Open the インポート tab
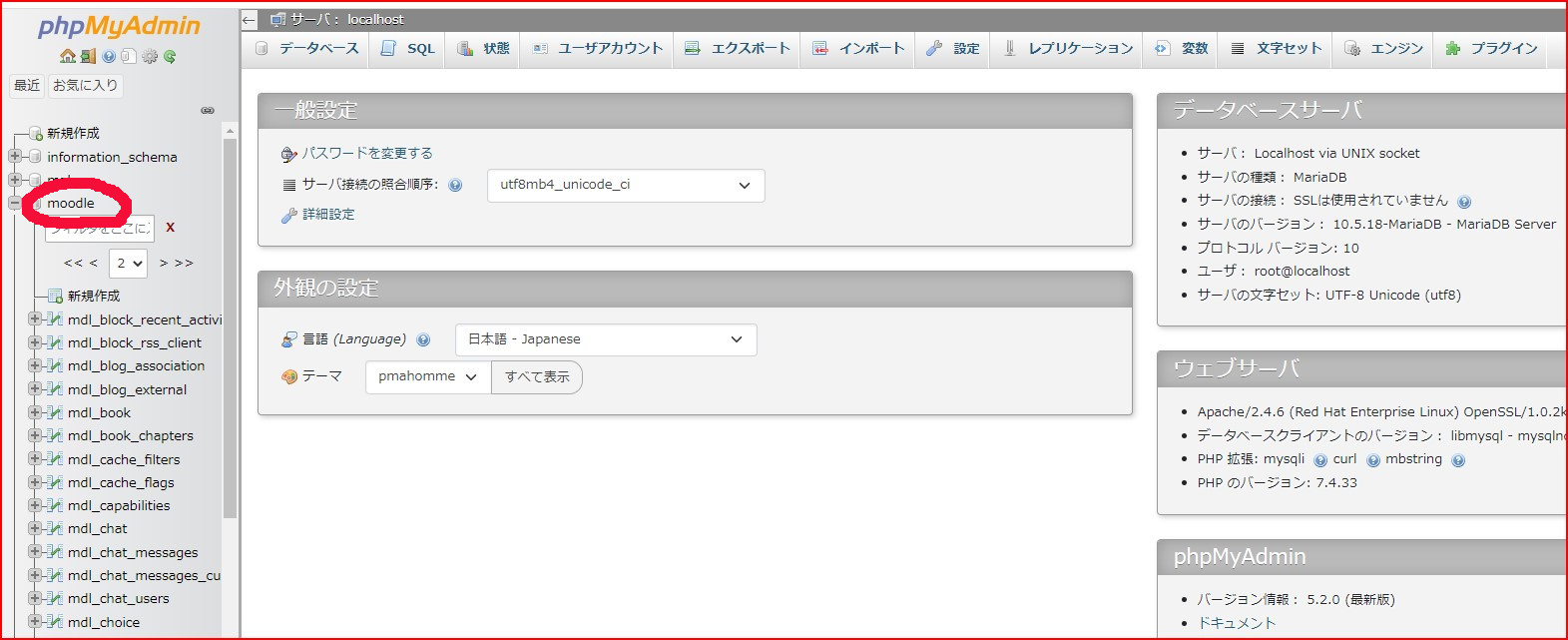1568x640 pixels. pyautogui.click(x=857, y=48)
